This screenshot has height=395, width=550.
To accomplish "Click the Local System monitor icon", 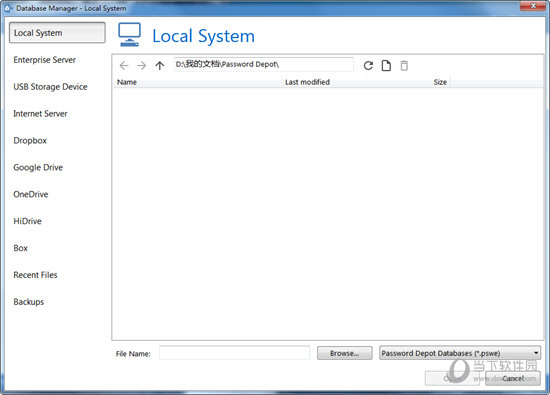I will point(129,35).
